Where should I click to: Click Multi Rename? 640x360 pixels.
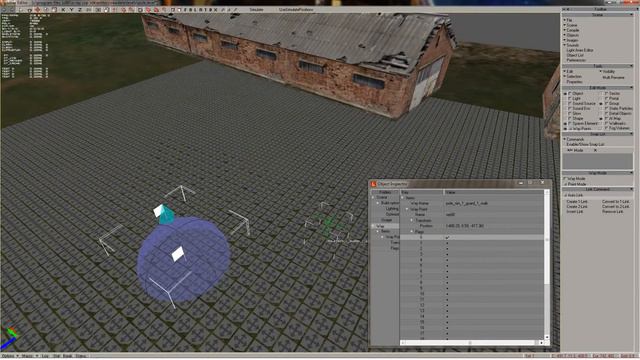coord(613,77)
